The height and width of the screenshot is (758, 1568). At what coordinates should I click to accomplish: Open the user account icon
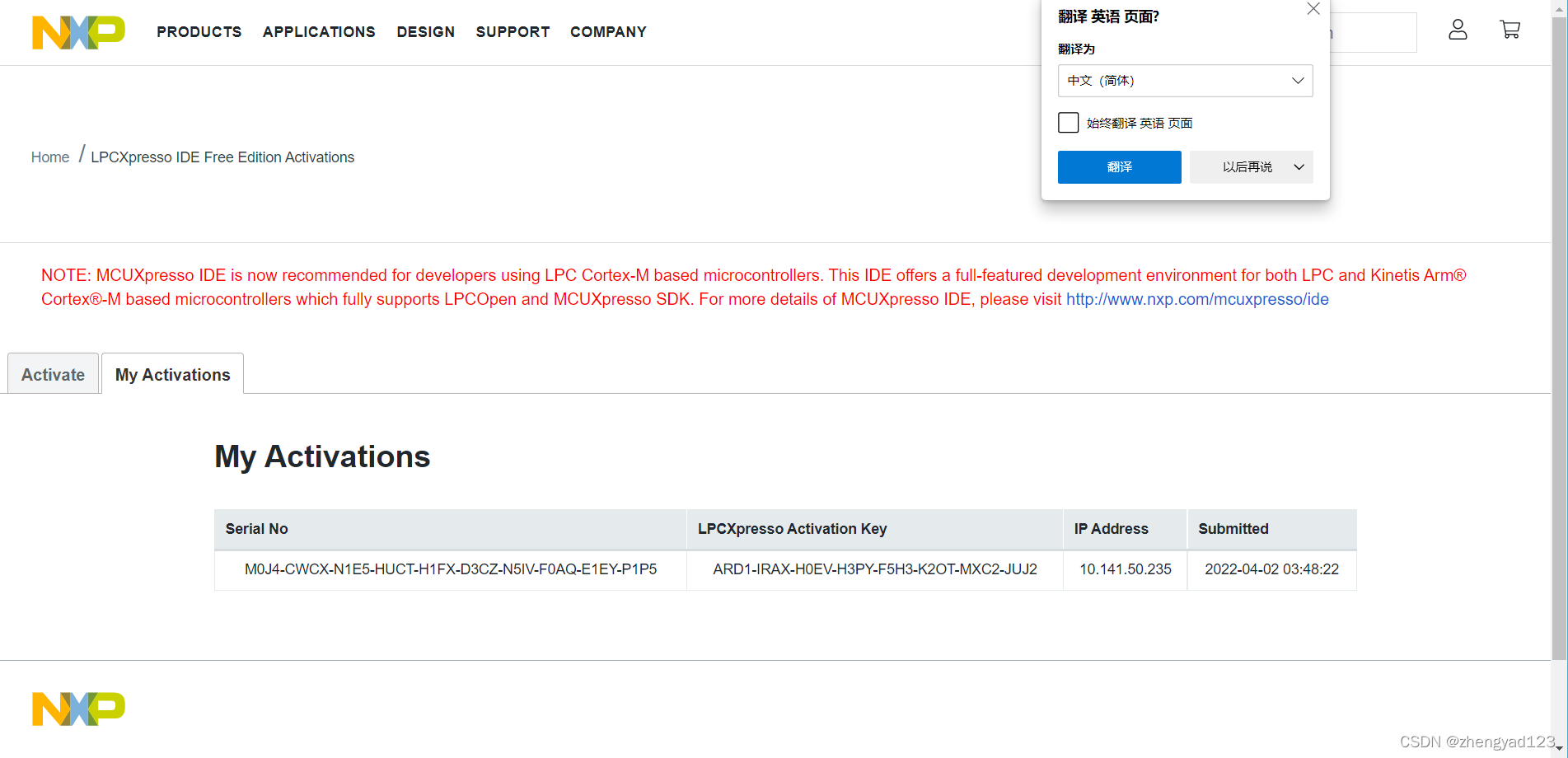point(1458,30)
